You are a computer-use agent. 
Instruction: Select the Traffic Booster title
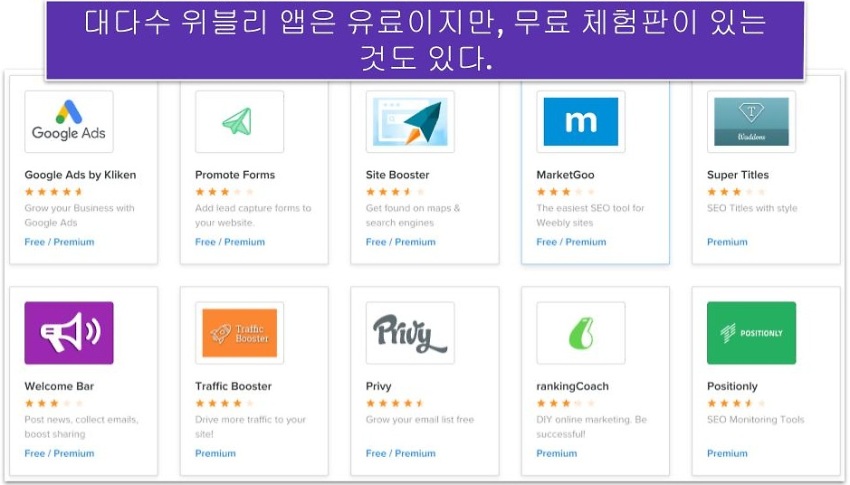pyautogui.click(x=233, y=386)
